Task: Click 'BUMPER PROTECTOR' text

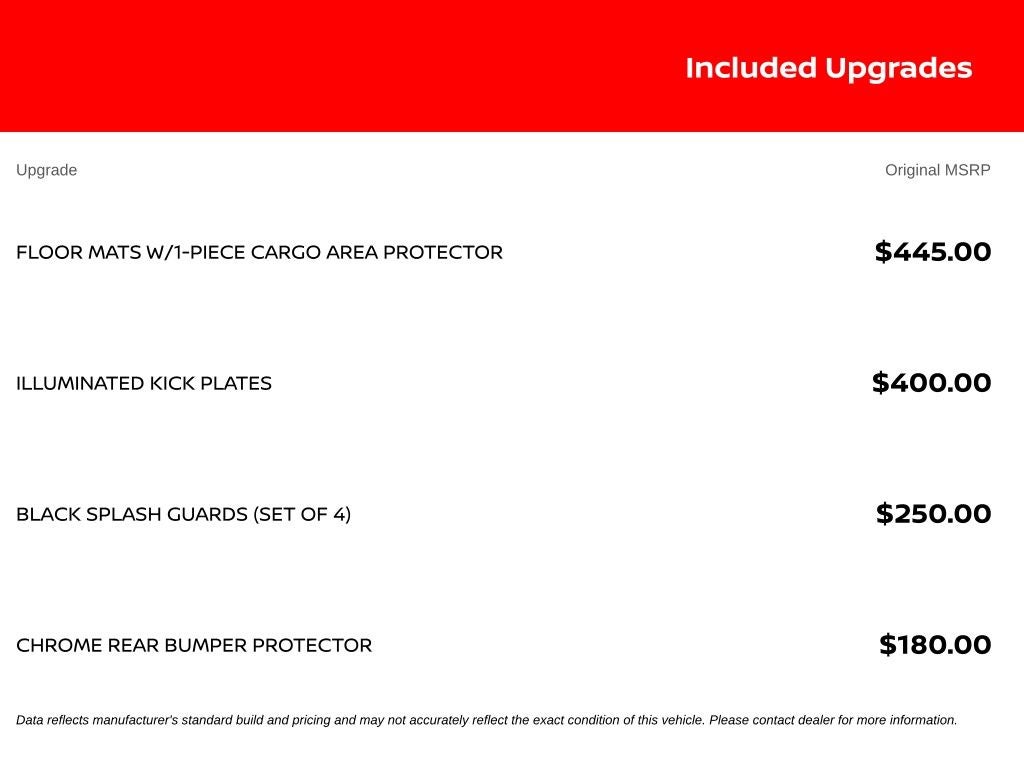Action: coord(268,646)
